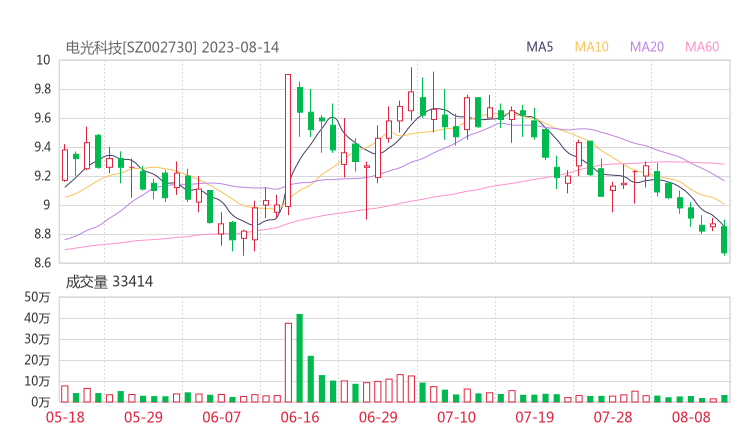This screenshot has height=440, width=740.
Task: Click the 10 price axis label
Action: point(43,60)
